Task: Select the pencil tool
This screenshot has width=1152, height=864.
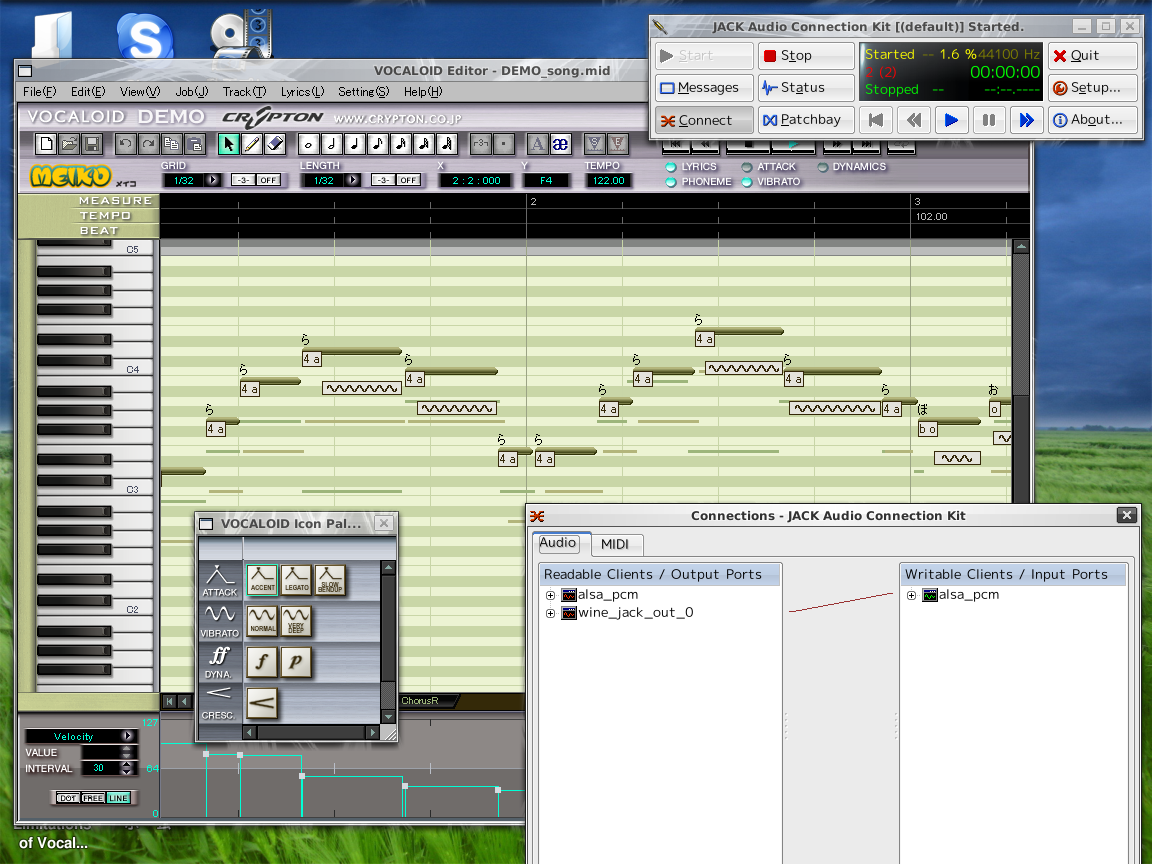Action: click(x=251, y=143)
